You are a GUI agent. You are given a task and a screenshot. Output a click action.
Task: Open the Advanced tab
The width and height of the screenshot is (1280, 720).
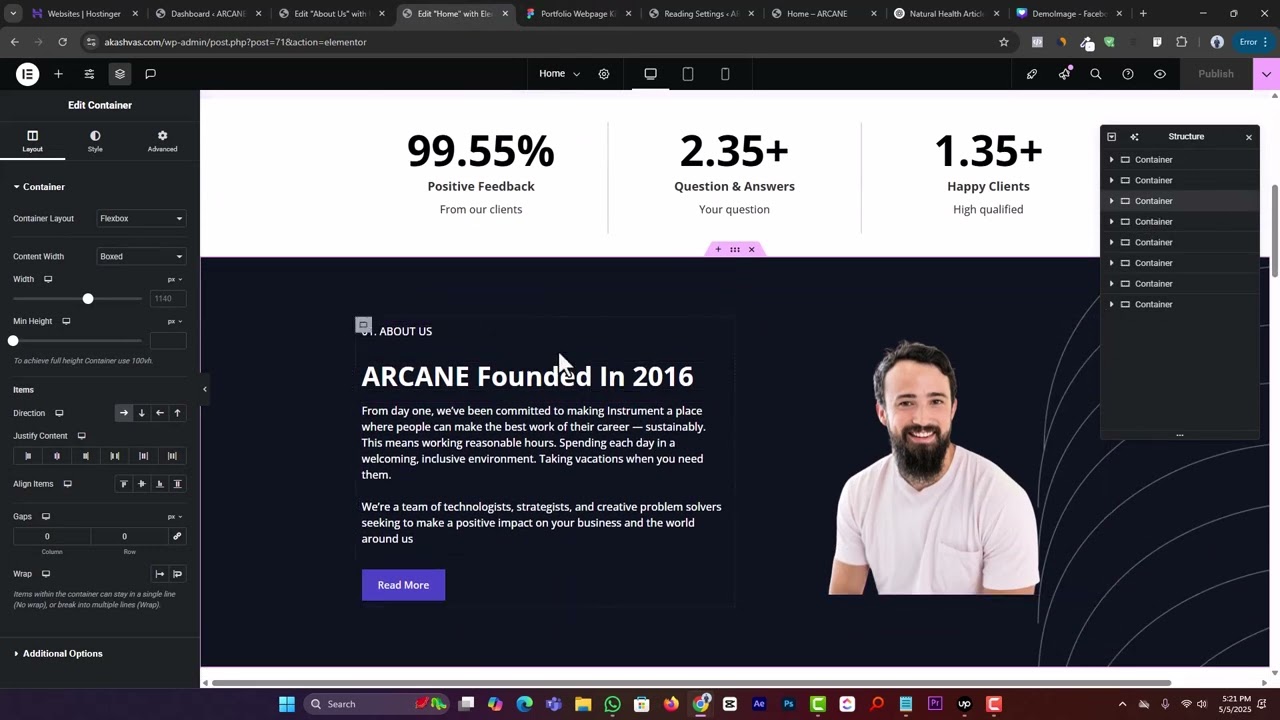(163, 141)
